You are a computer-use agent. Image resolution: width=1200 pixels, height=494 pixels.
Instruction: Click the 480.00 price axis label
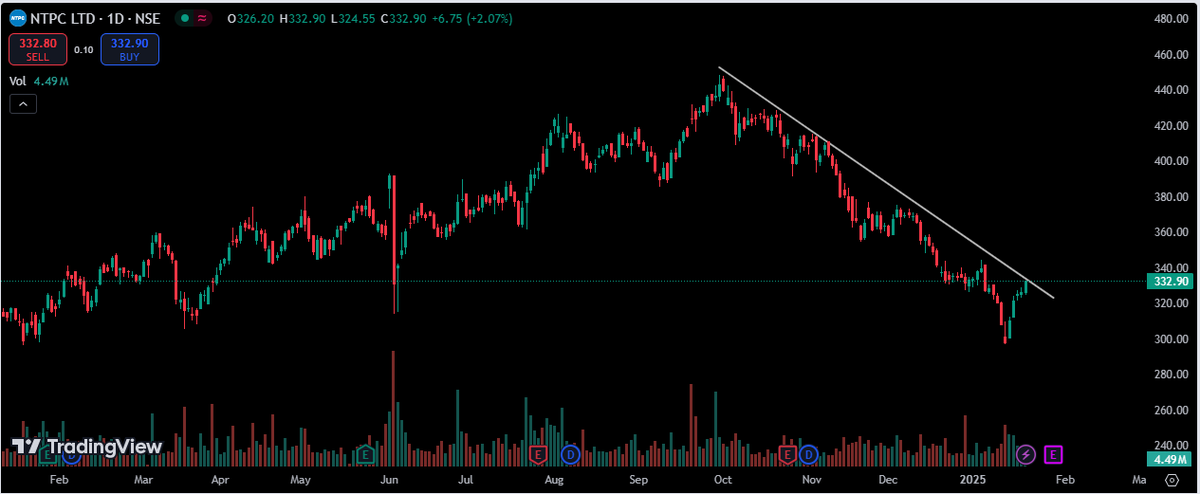[1169, 19]
